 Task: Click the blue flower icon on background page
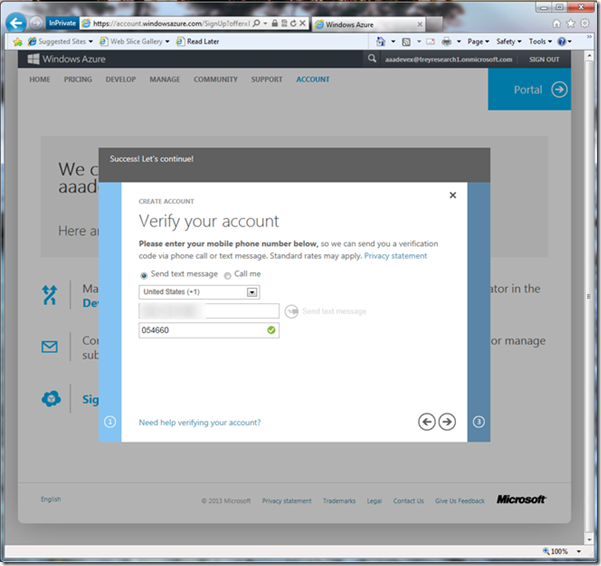51,399
